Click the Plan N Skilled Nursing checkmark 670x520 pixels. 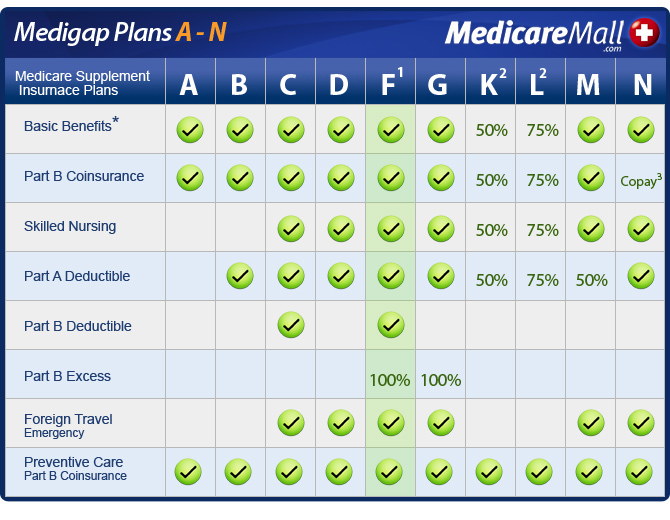coord(640,228)
